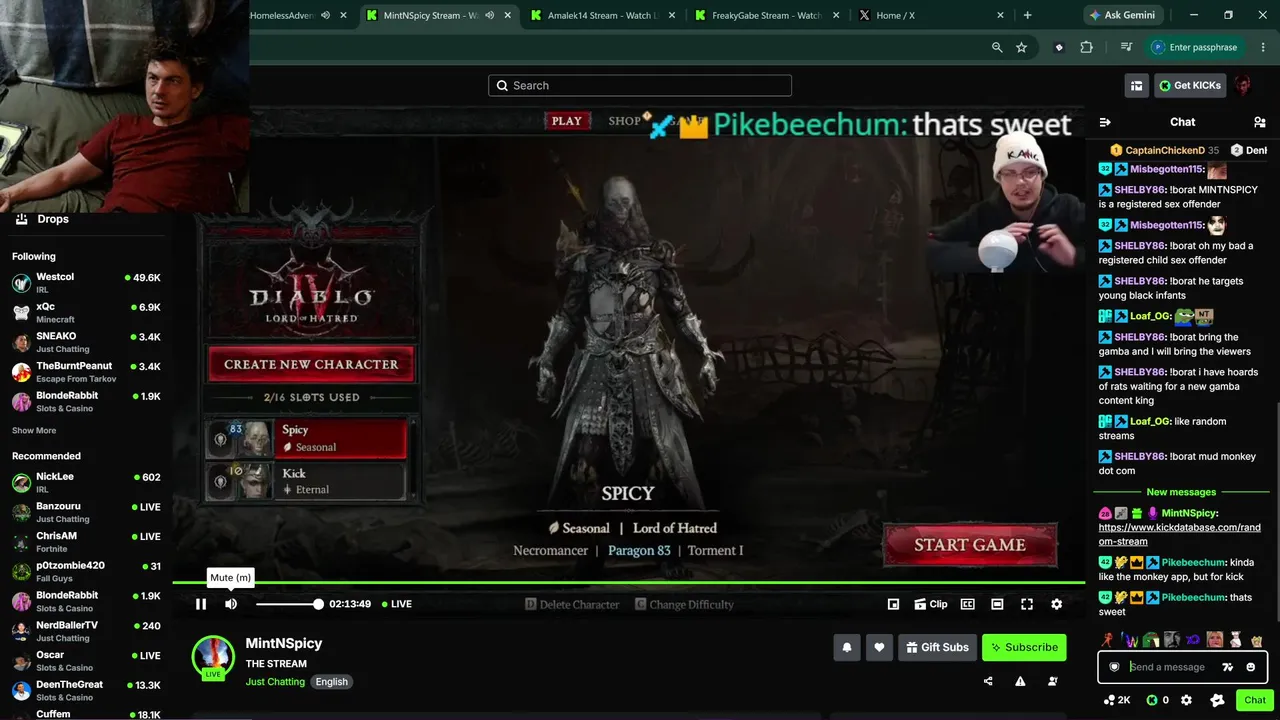1280x720 pixels.
Task: Open channel points 2K balance
Action: point(1116,700)
